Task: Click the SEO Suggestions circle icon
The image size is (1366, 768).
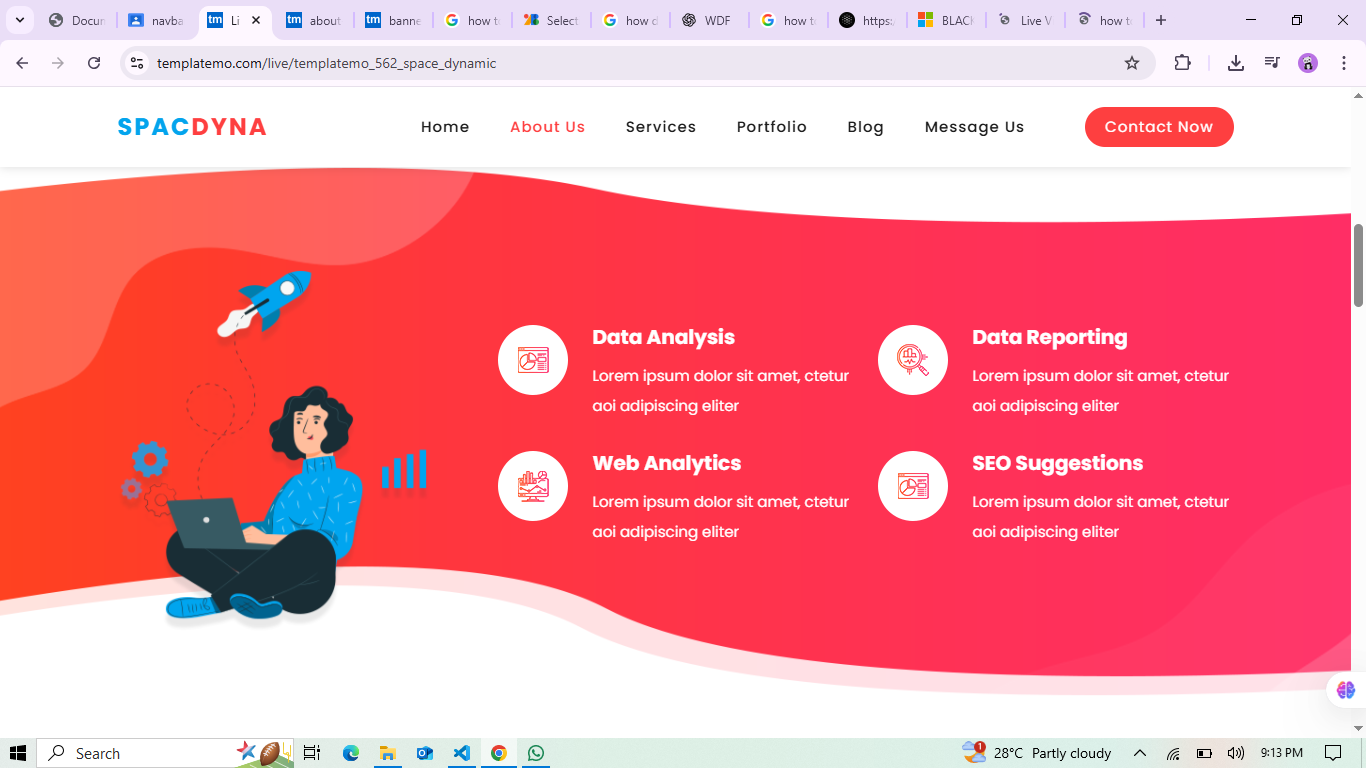Action: click(x=913, y=486)
